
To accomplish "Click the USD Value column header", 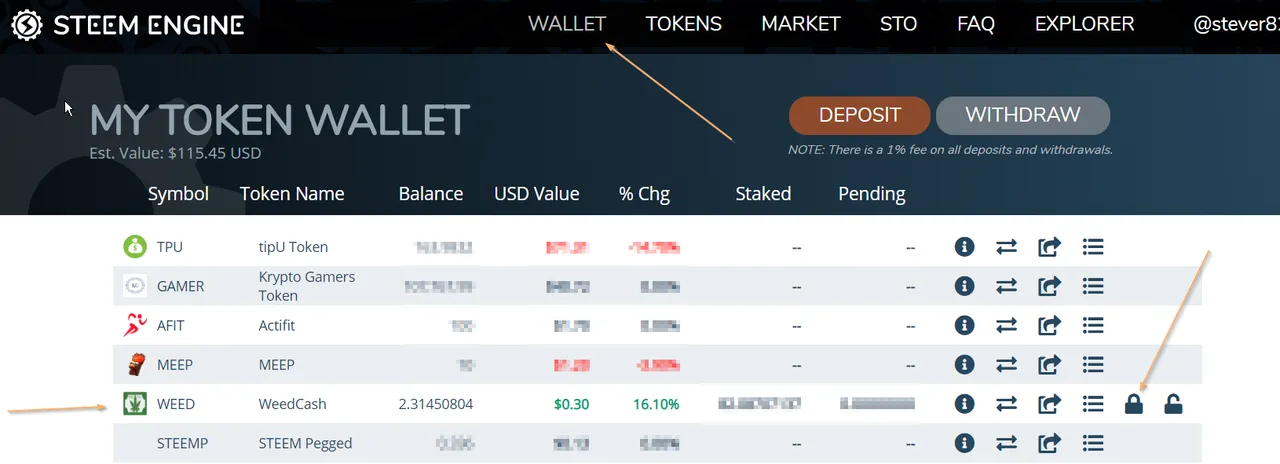I will (537, 194).
